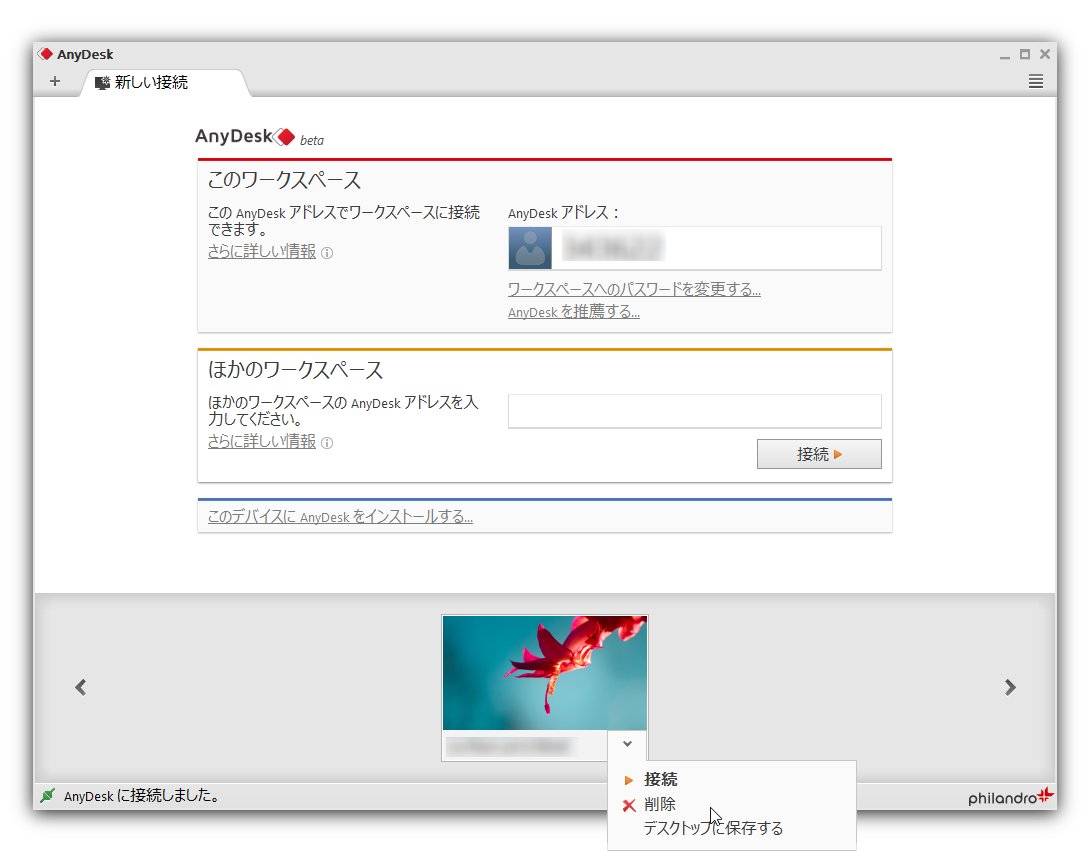Show previous sessions with left arrow
This screenshot has height=860, width=1090.
[x=81, y=687]
